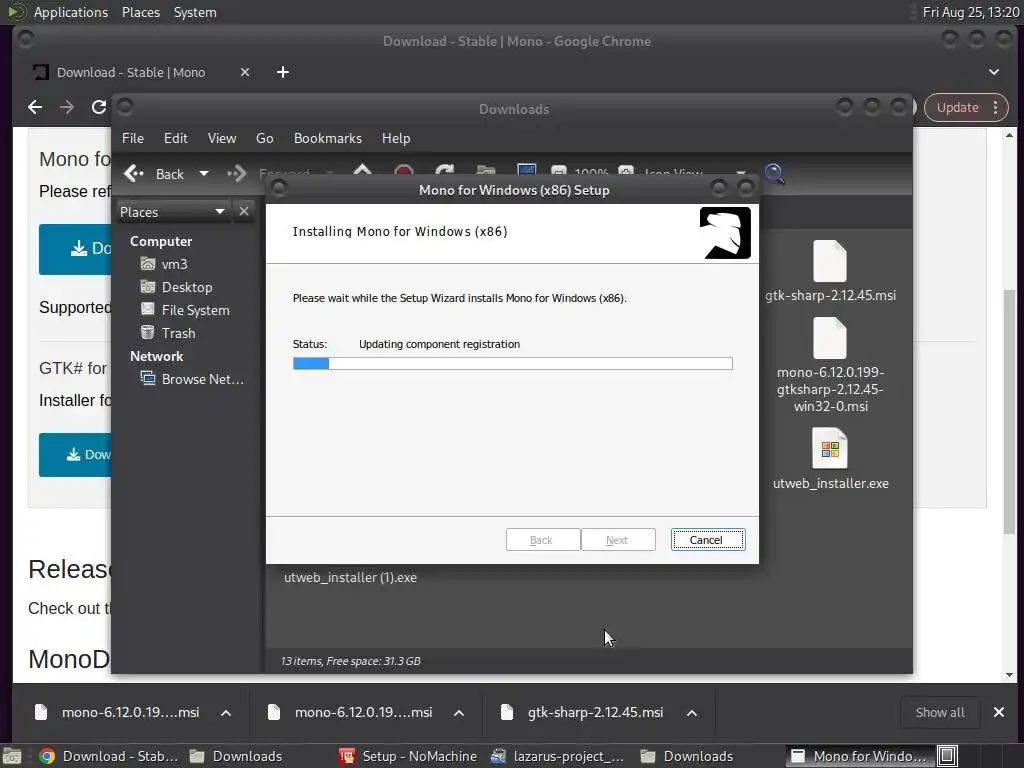Expand options for first mono-6.12.0.19 download

click(226, 713)
